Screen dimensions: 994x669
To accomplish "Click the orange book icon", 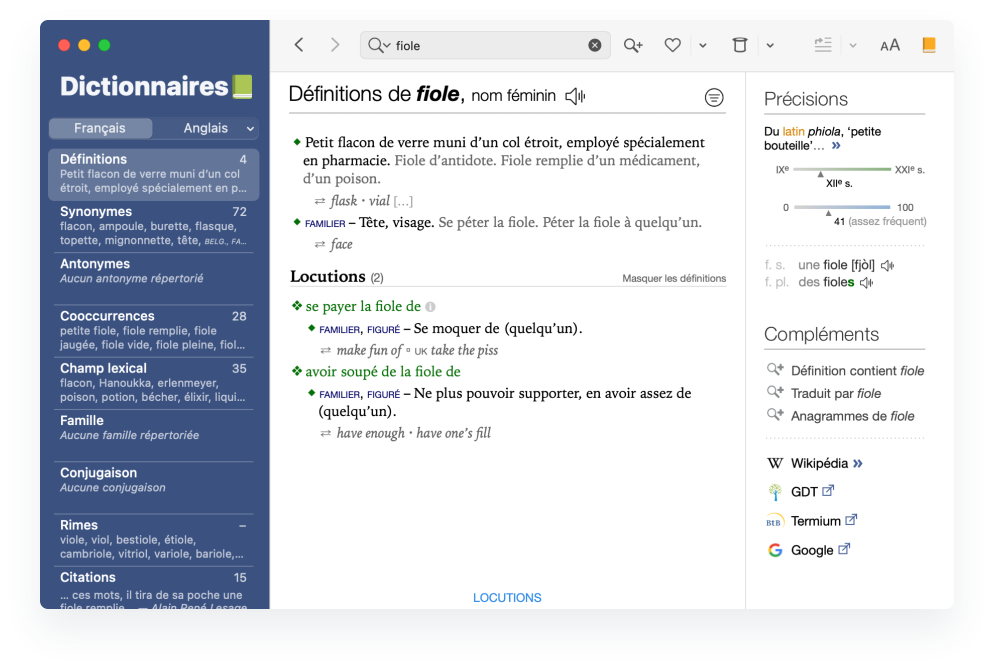I will coord(929,45).
